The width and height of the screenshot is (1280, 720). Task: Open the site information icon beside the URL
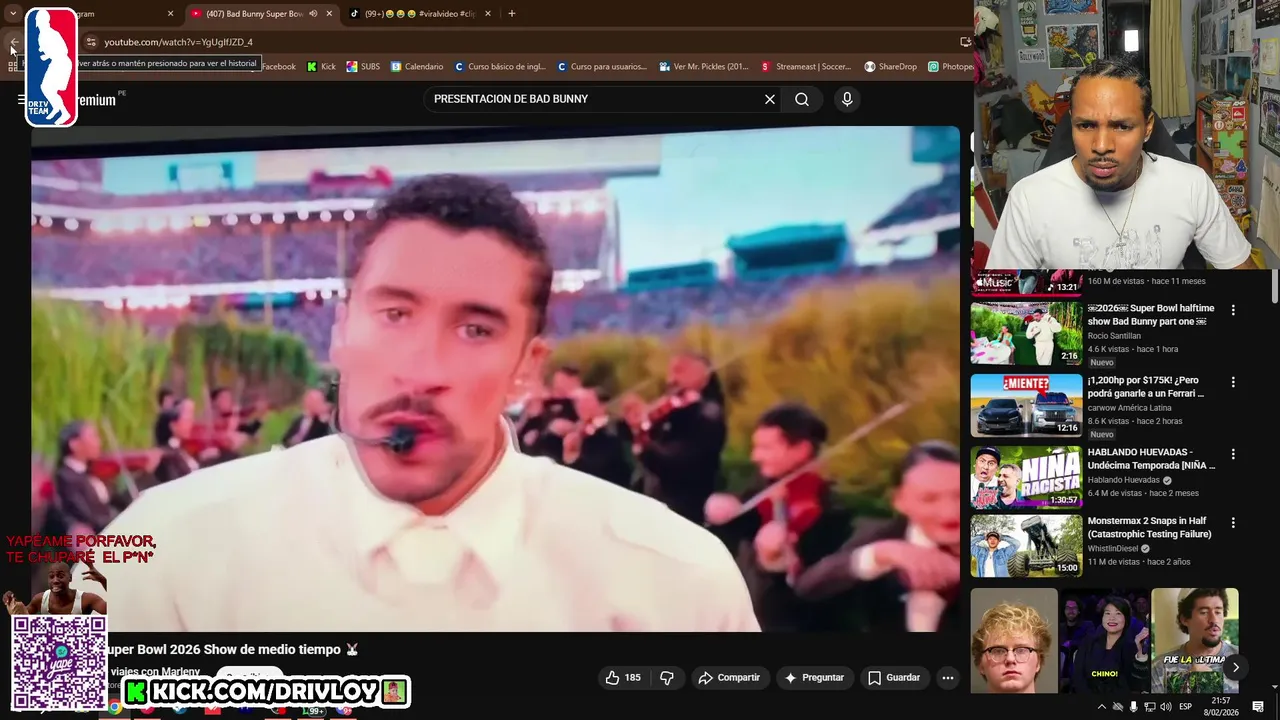coord(91,42)
